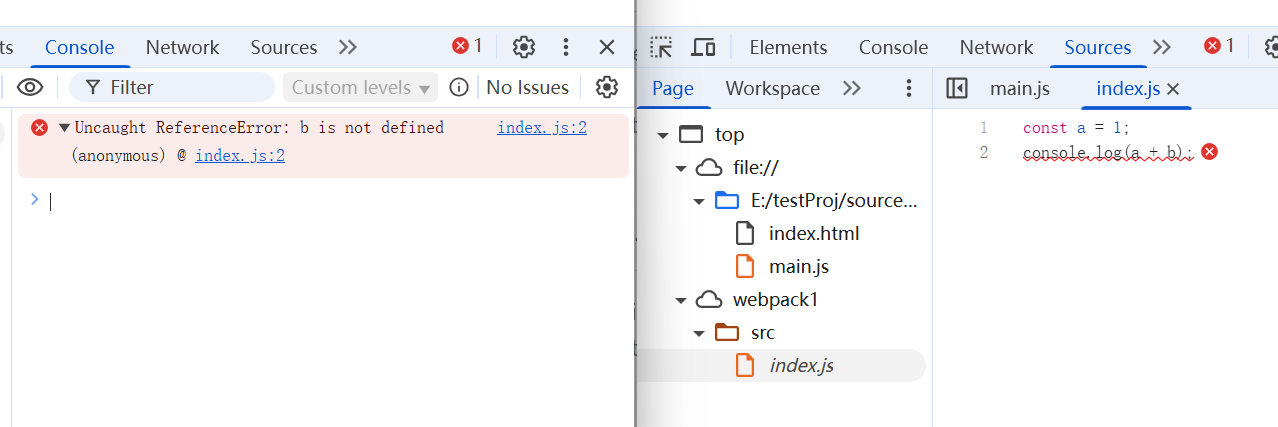The image size is (1278, 427).
Task: Open the three-dot menu in left DevTools
Action: click(566, 47)
